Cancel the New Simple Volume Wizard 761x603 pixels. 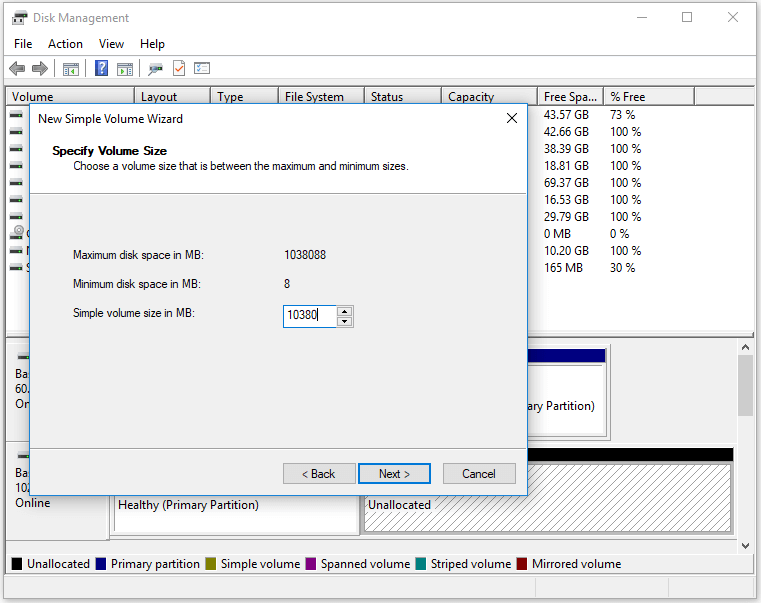pyautogui.click(x=479, y=474)
